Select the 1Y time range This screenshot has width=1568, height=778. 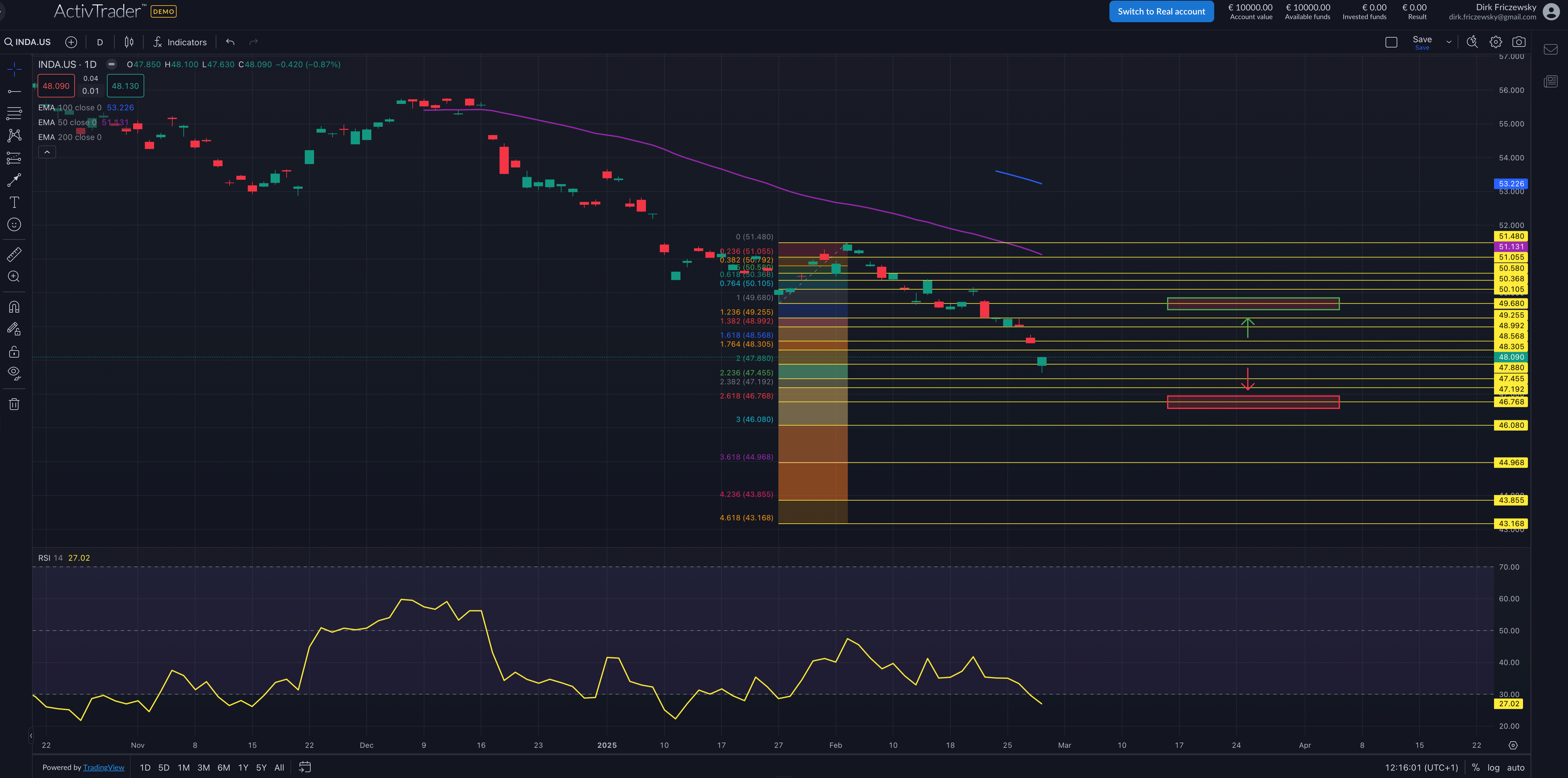243,768
